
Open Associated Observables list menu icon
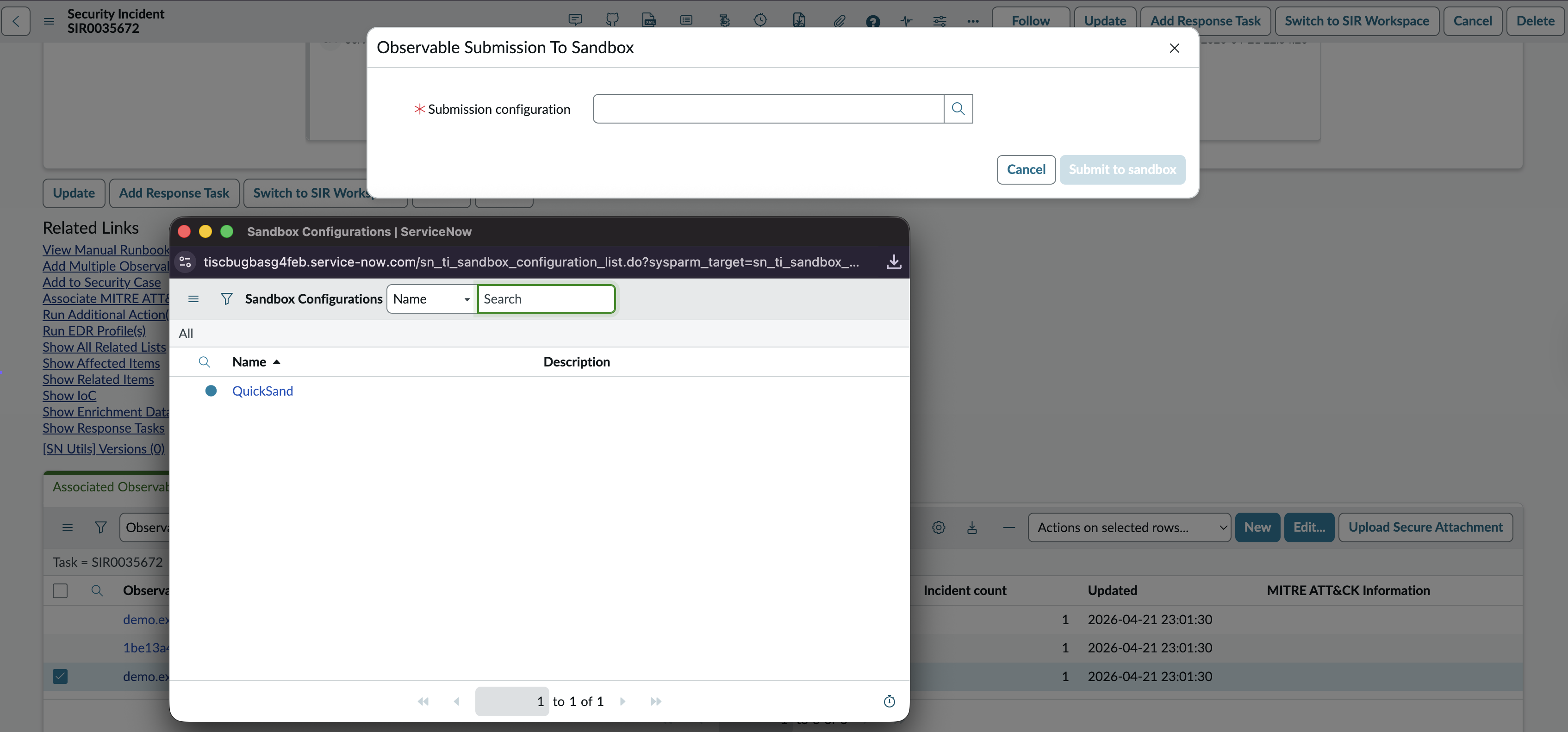[x=68, y=527]
